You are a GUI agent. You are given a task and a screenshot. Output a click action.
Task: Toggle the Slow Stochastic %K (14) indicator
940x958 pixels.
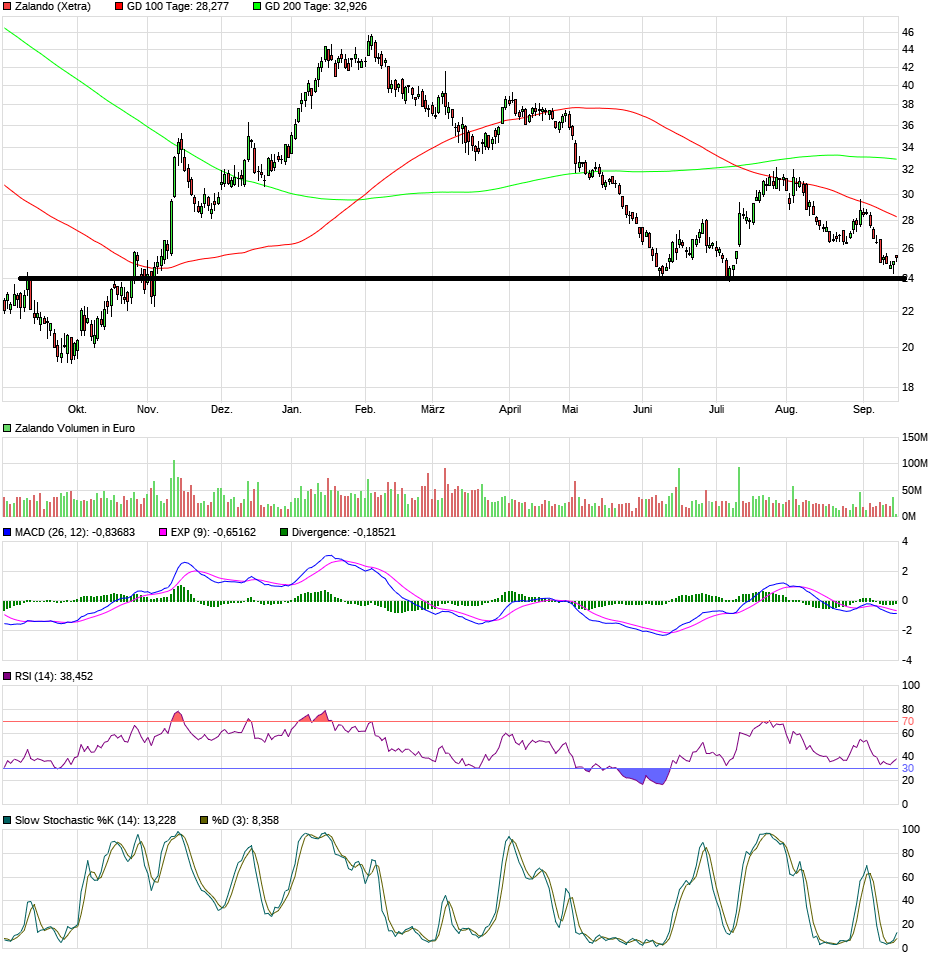[8, 817]
